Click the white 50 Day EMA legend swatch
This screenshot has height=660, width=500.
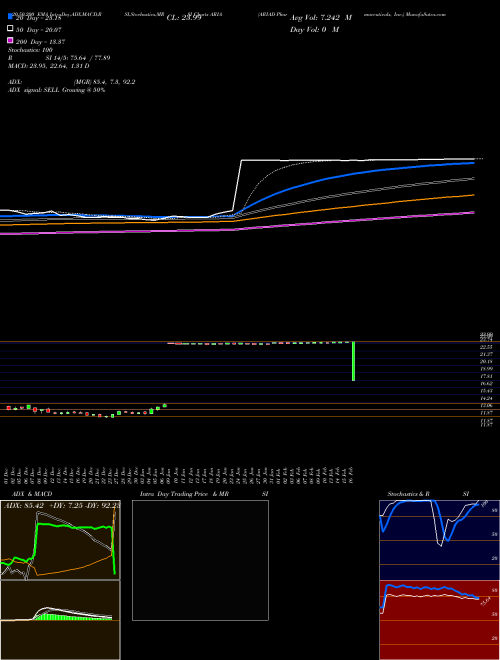[10, 29]
